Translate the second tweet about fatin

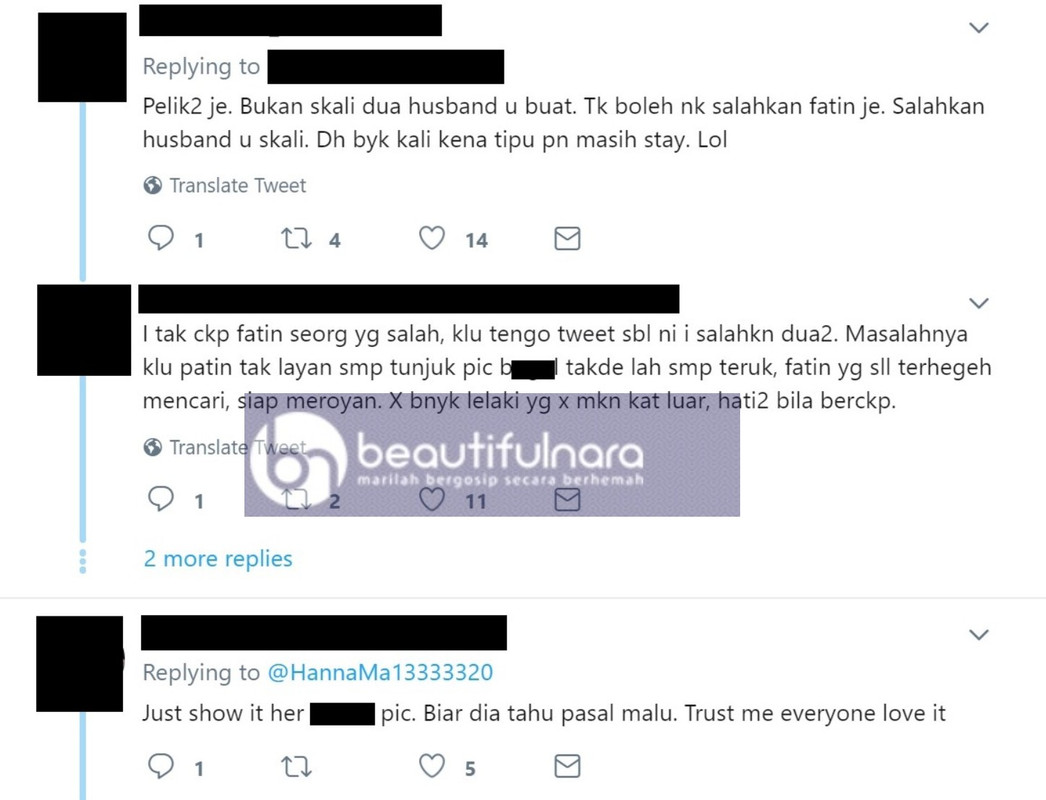click(225, 446)
